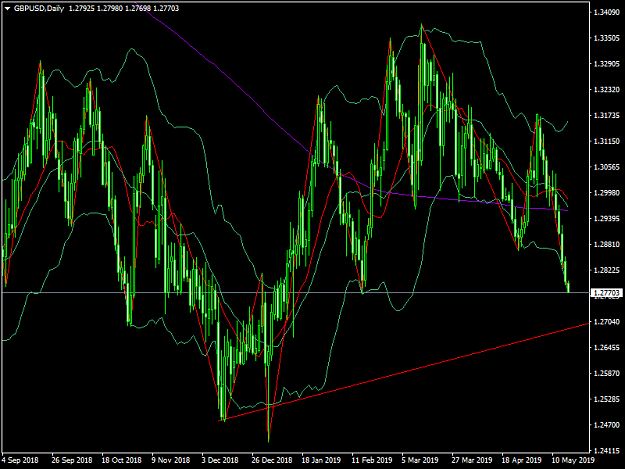Click price level 1.25870 on the scale
Screen dimensions: 625x469
tap(607, 373)
